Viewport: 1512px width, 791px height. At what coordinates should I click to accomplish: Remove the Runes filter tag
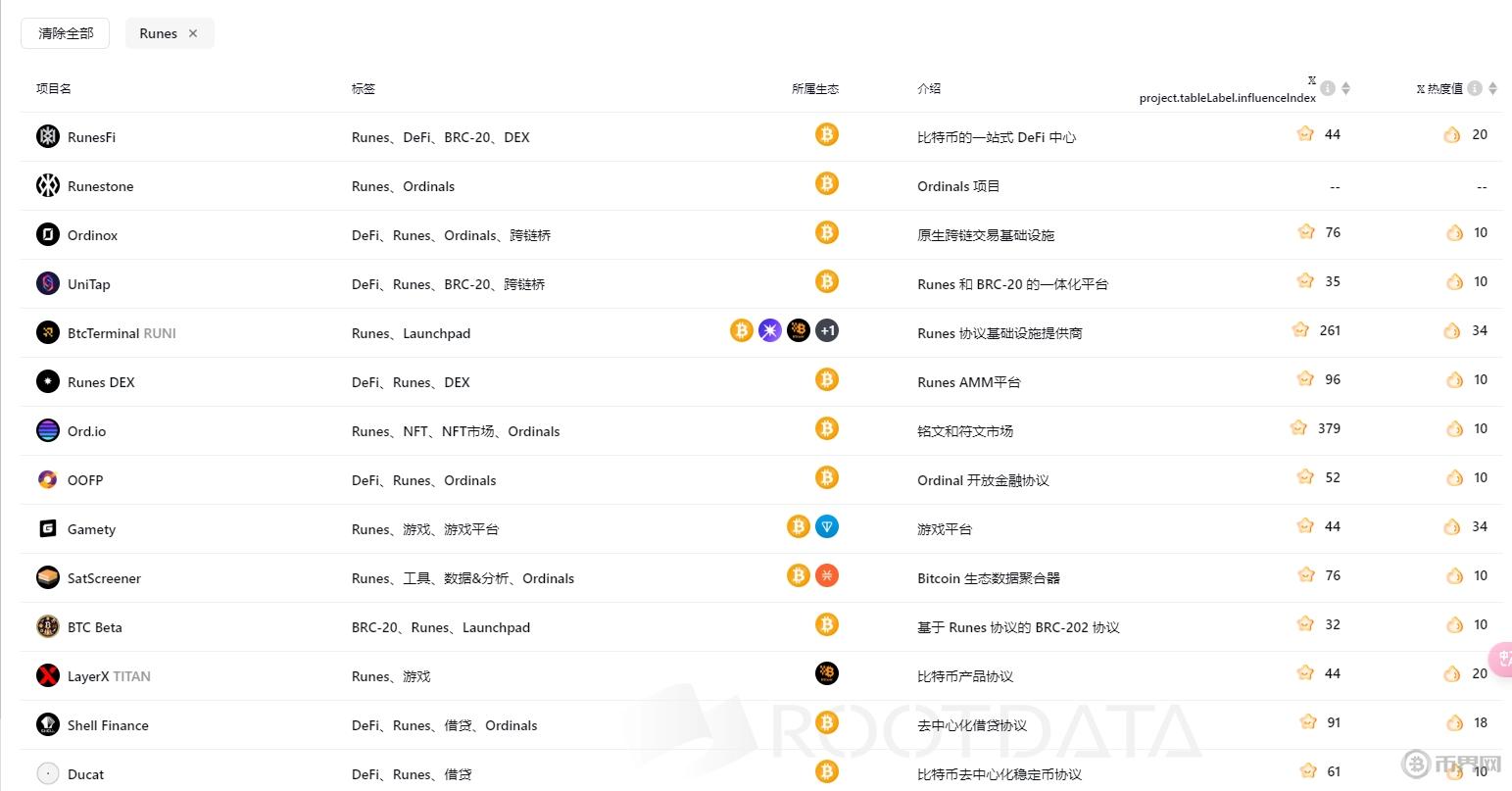(193, 33)
